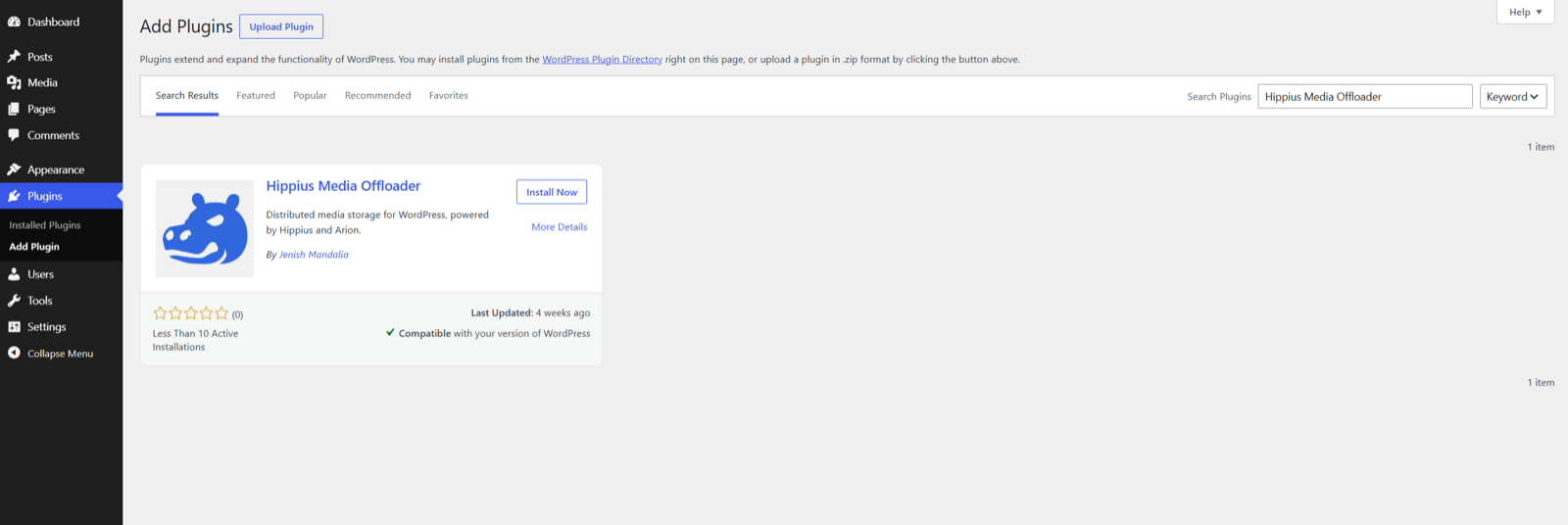Image resolution: width=1568 pixels, height=525 pixels.
Task: Click the Pages icon in sidebar
Action: pyautogui.click(x=14, y=109)
